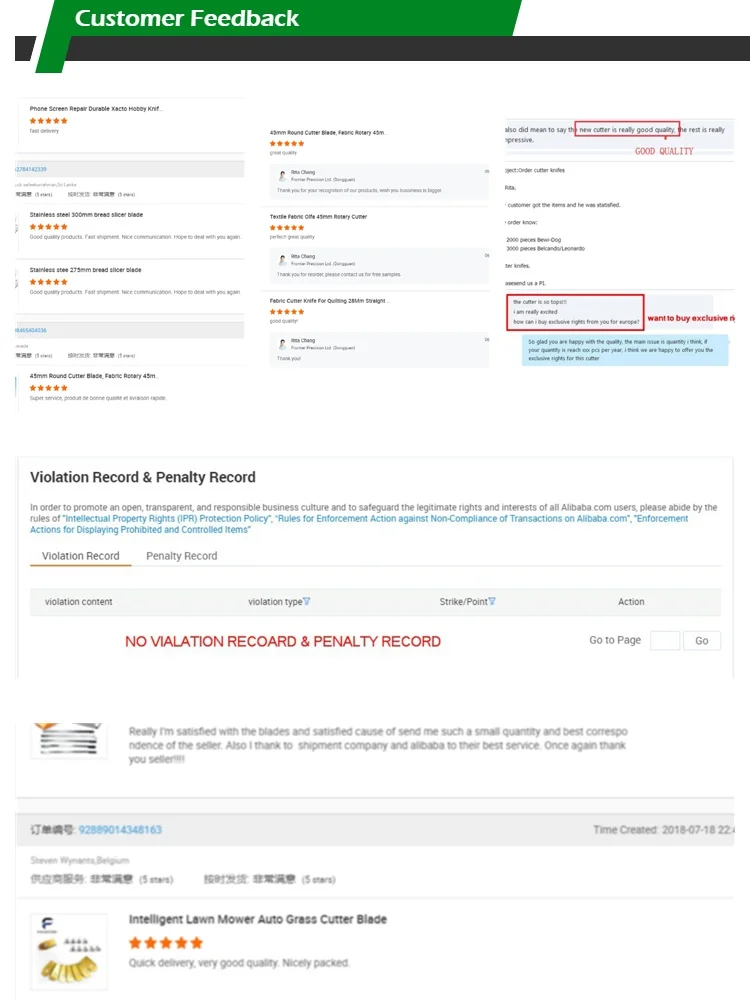Image resolution: width=750 pixels, height=1003 pixels.
Task: Open Intelligent Lawn Mower Auto Grass Cutter Blade title
Action: click(x=257, y=919)
